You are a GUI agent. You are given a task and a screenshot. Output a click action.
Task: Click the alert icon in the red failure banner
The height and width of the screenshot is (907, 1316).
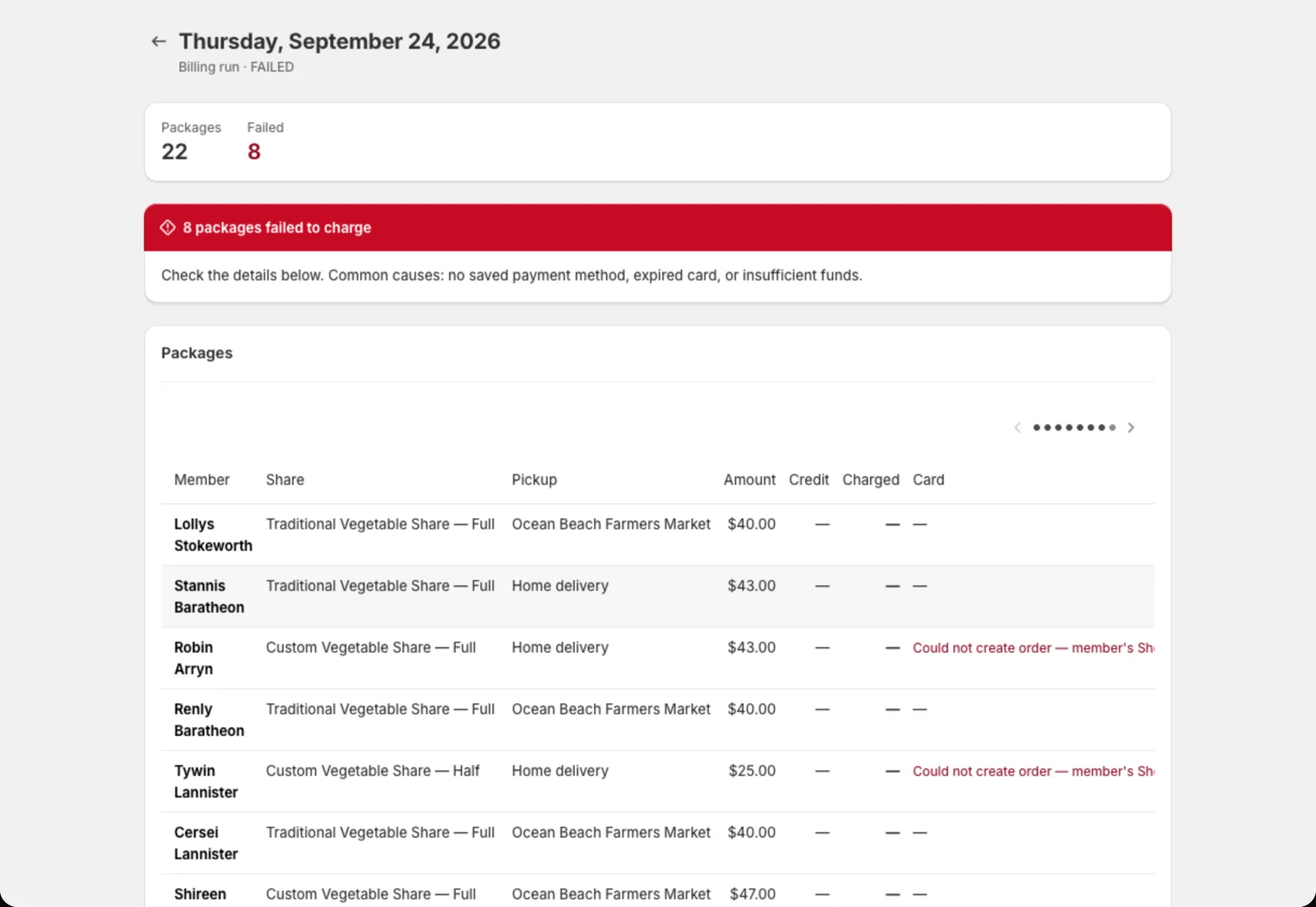168,228
